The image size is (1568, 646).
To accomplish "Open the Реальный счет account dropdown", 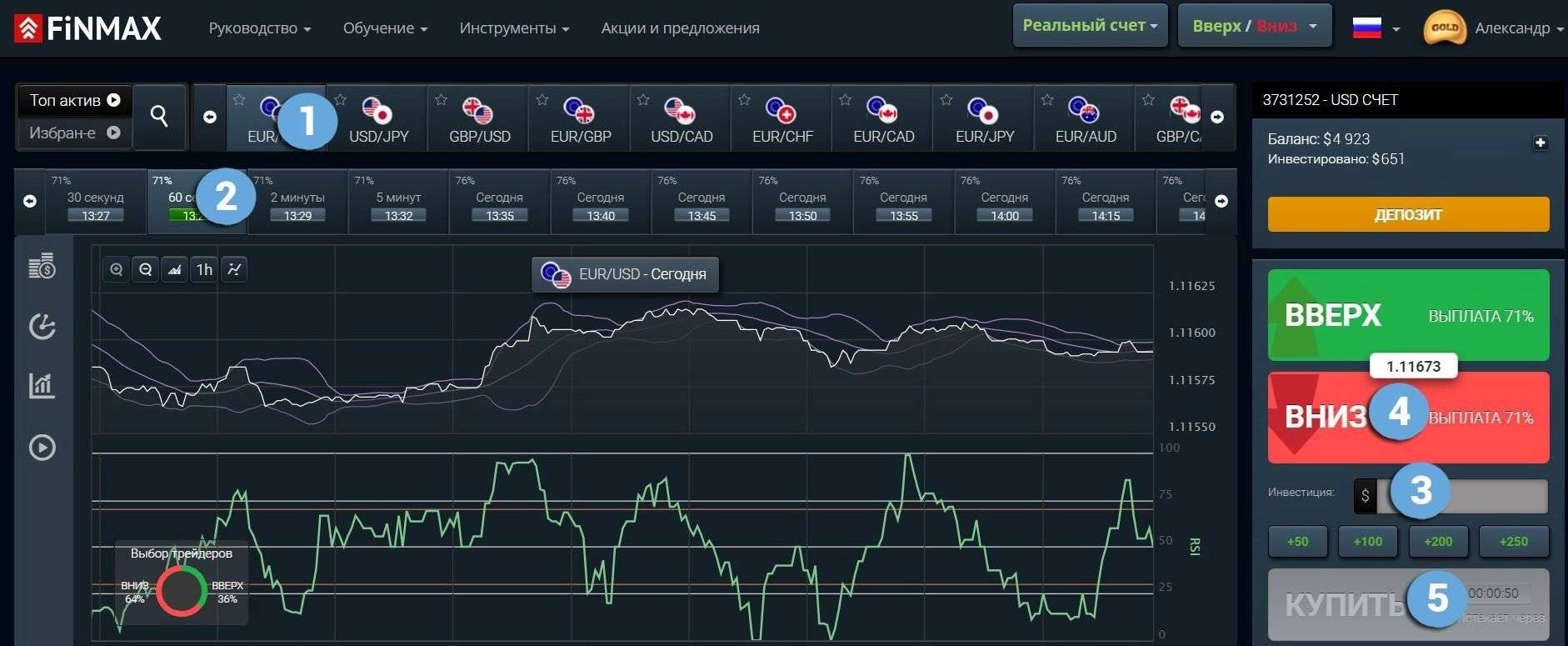I will [x=1090, y=26].
